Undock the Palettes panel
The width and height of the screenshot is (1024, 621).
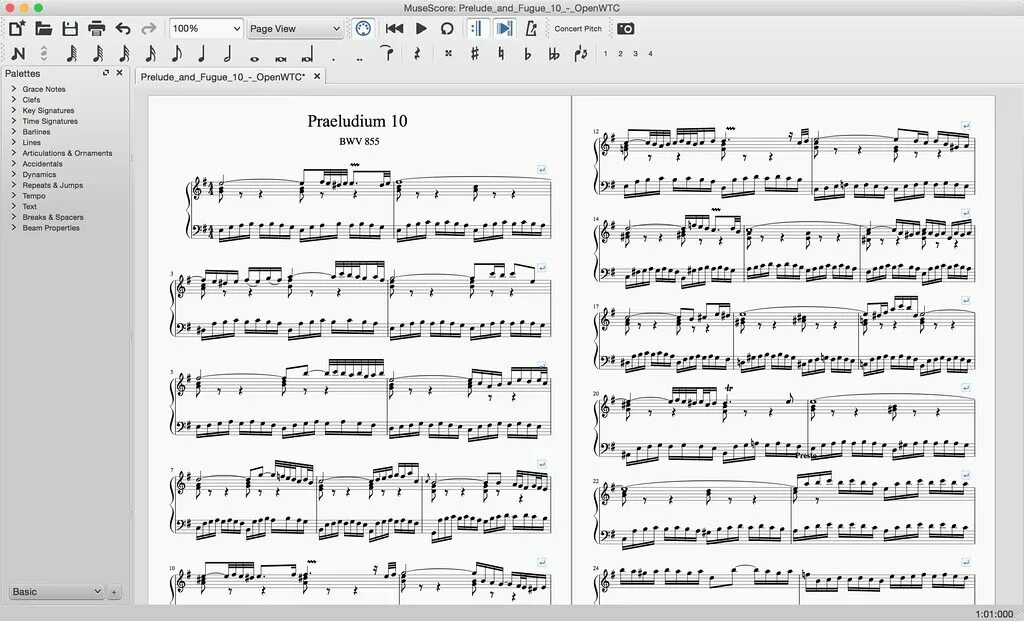tap(106, 73)
